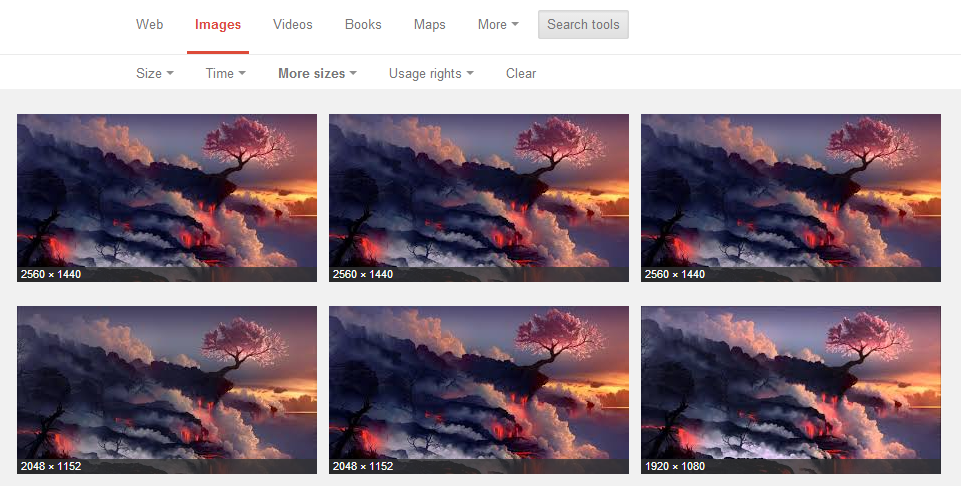
Task: Expand the More search categories menu
Action: coord(498,25)
